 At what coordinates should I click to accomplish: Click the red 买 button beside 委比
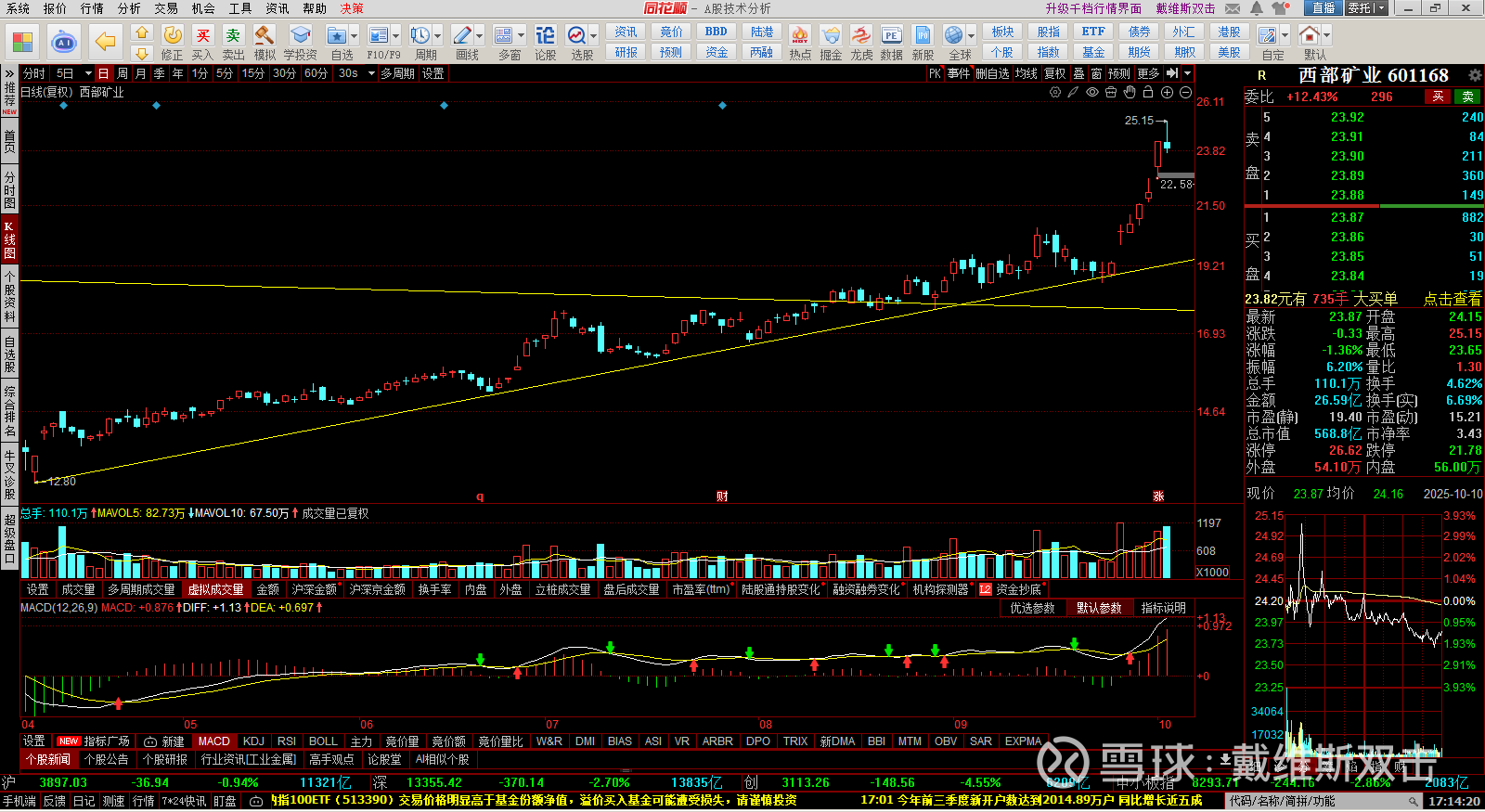pos(1438,97)
